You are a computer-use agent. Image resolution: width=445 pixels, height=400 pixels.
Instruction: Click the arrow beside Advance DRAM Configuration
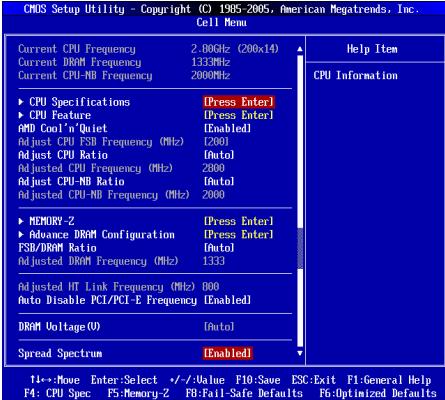[x=21, y=235]
